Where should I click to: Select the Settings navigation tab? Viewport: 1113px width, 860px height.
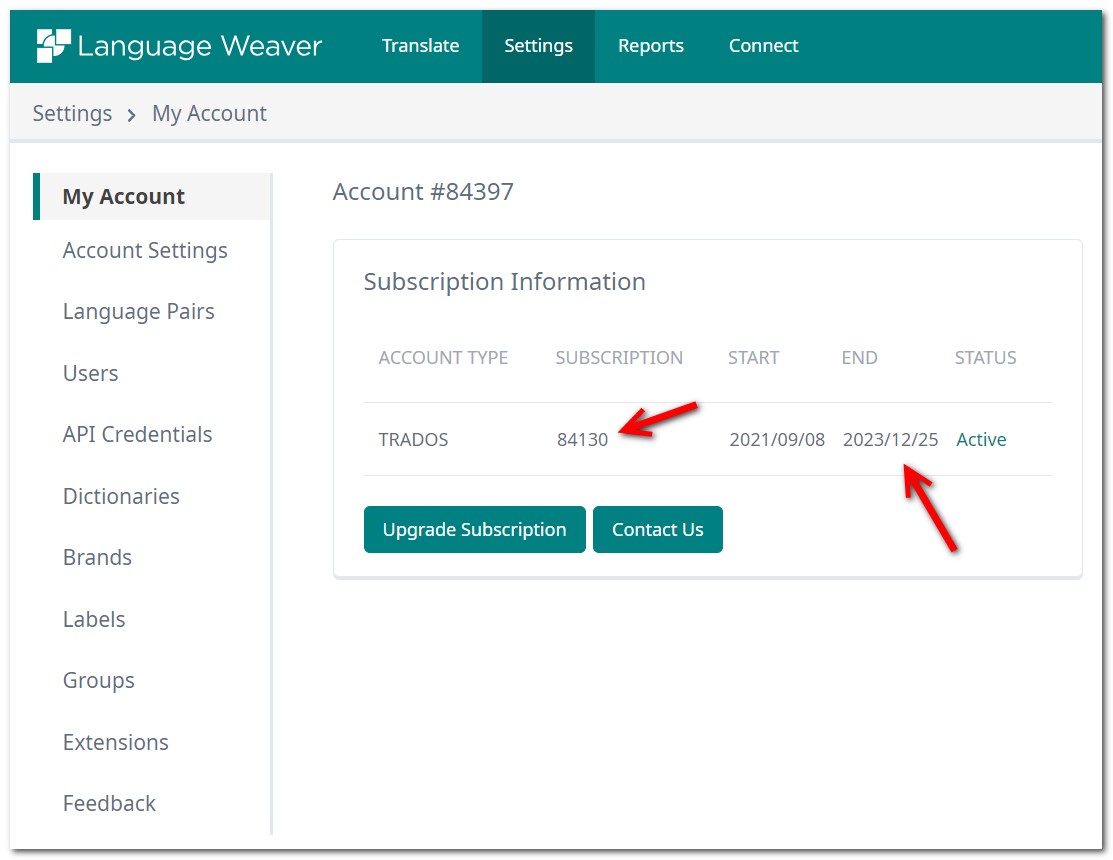[x=538, y=45]
